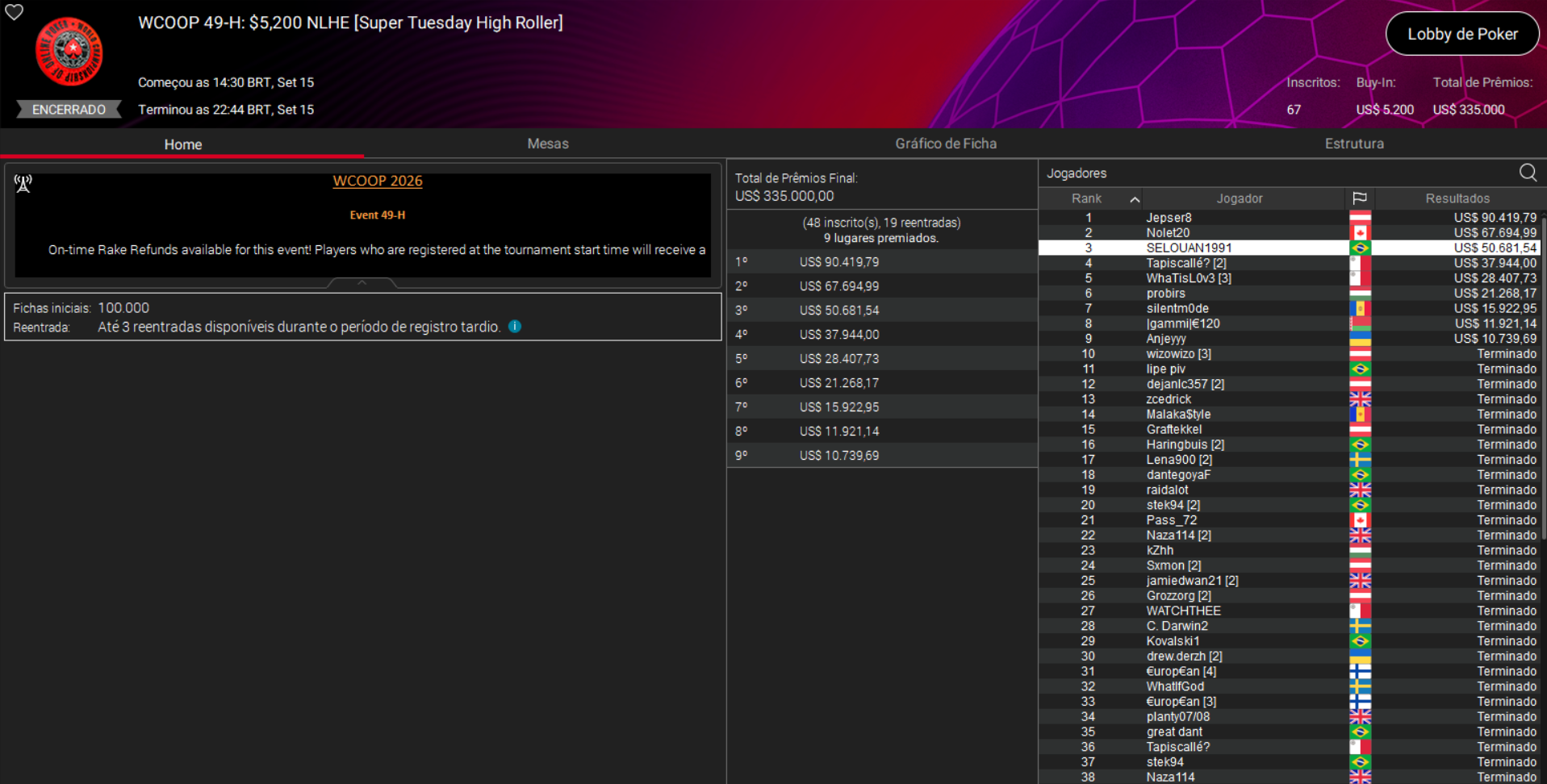Select player row WhaTisL0v3 [3]

coord(1289,278)
